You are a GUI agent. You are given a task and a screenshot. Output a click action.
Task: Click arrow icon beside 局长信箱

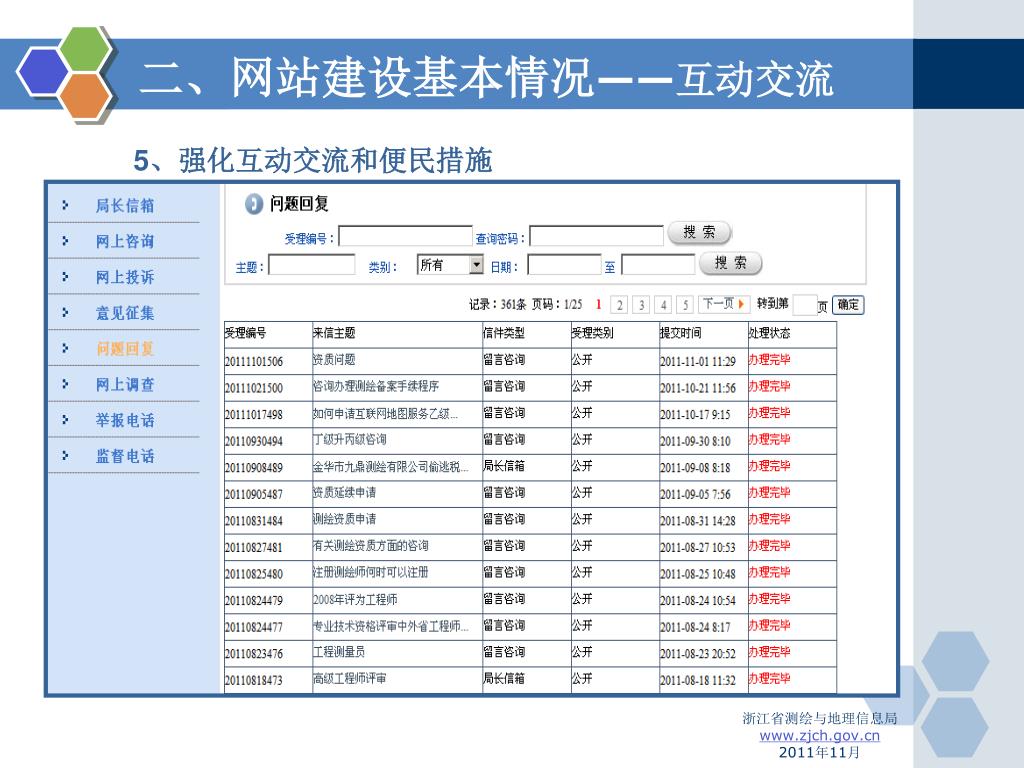(65, 205)
